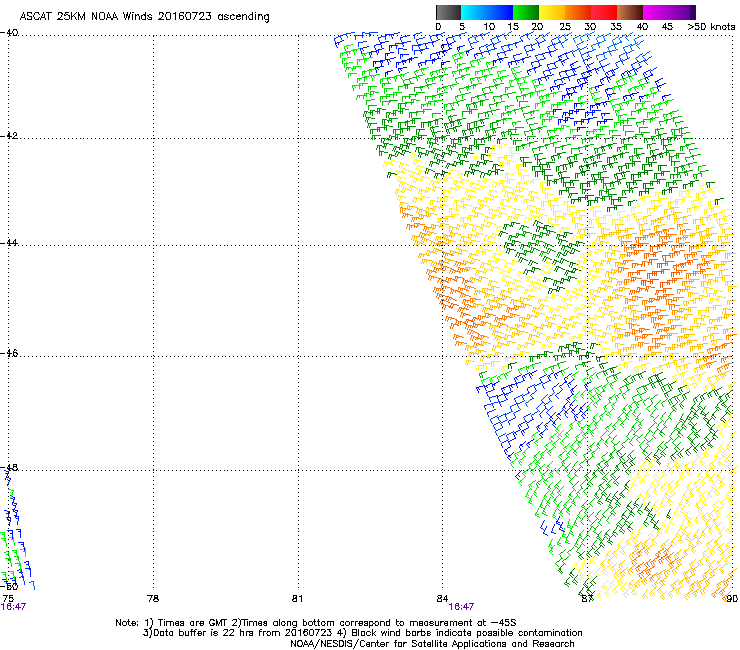Click the latitude axis label '-44'
The width and height of the screenshot is (740, 650).
tap(9, 242)
